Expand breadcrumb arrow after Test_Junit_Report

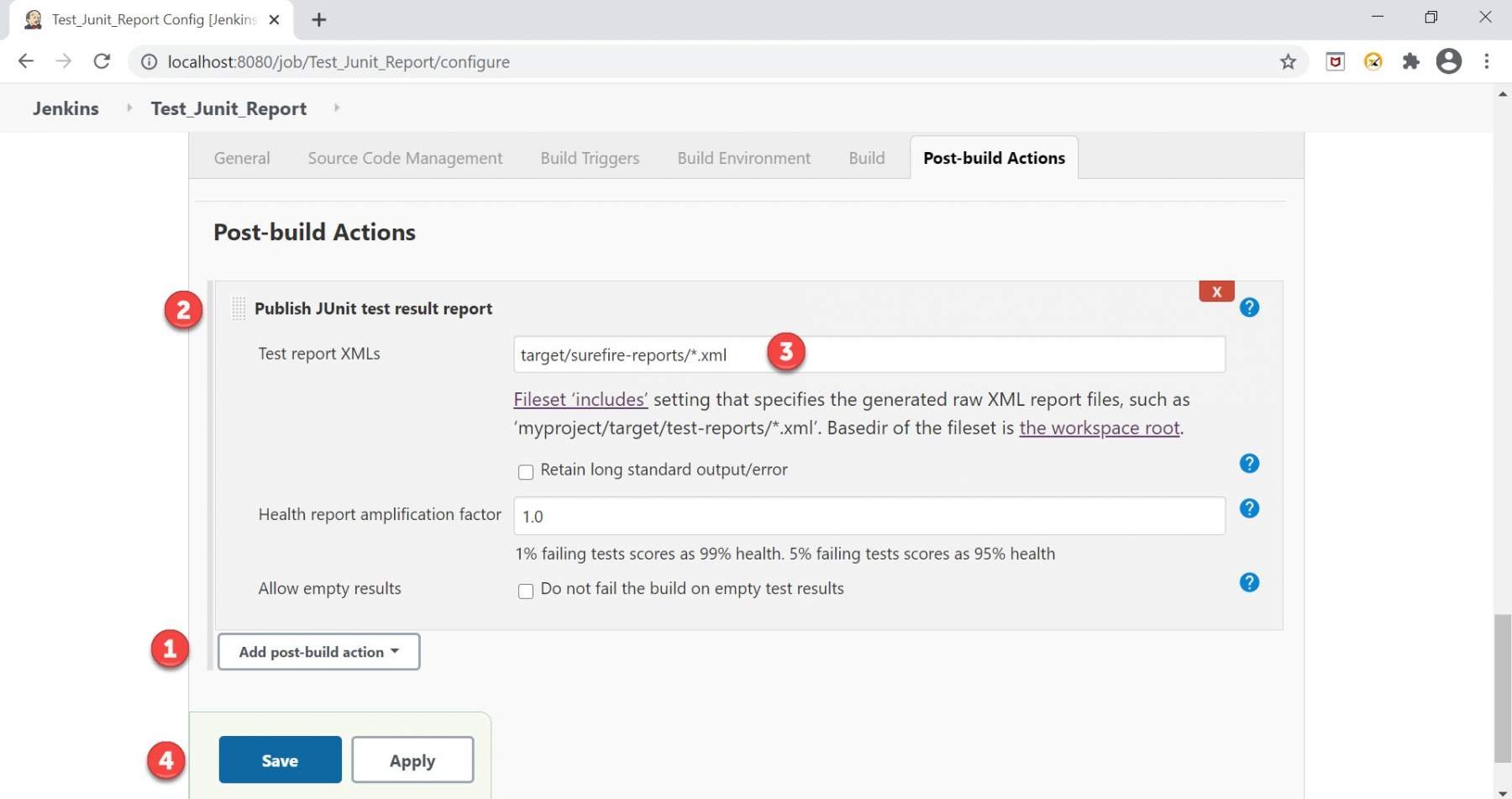click(x=337, y=108)
